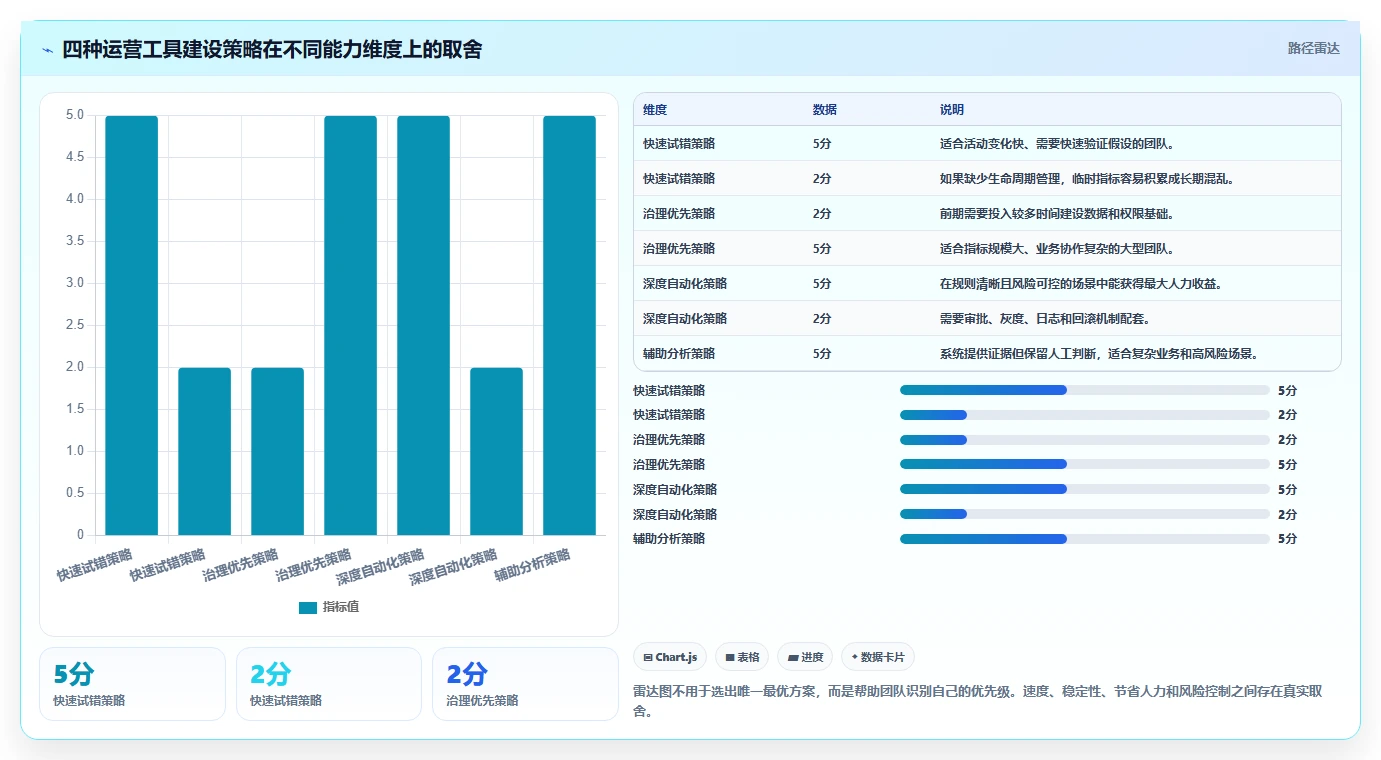Click the Chart.js tag

click(x=671, y=657)
